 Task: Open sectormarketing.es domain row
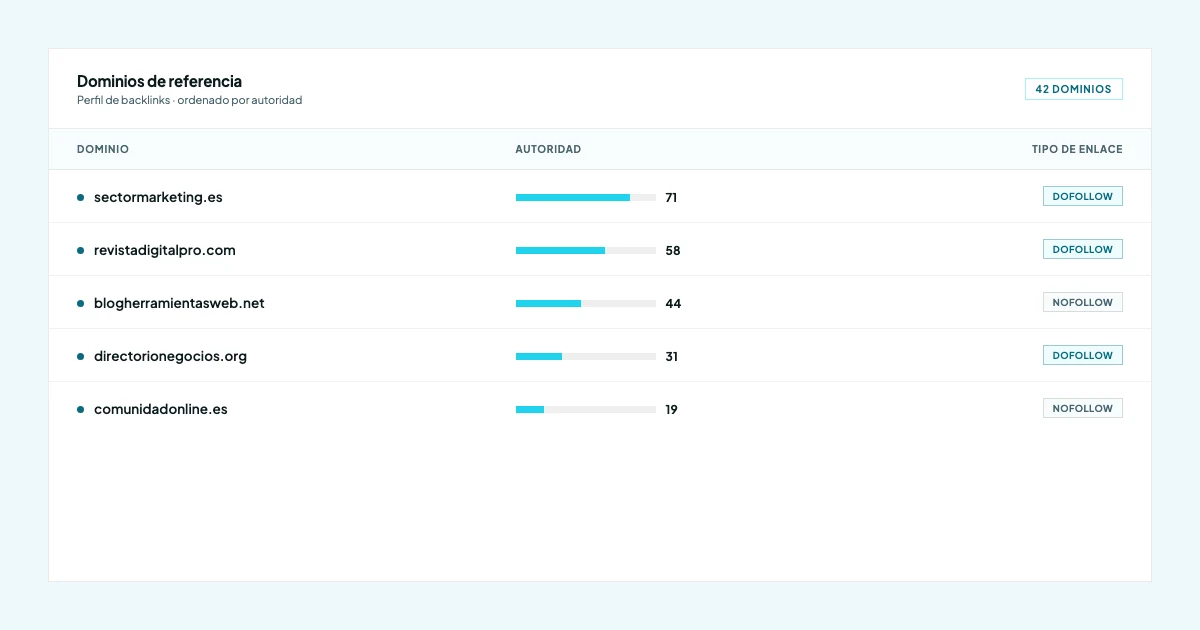pyautogui.click(x=600, y=197)
